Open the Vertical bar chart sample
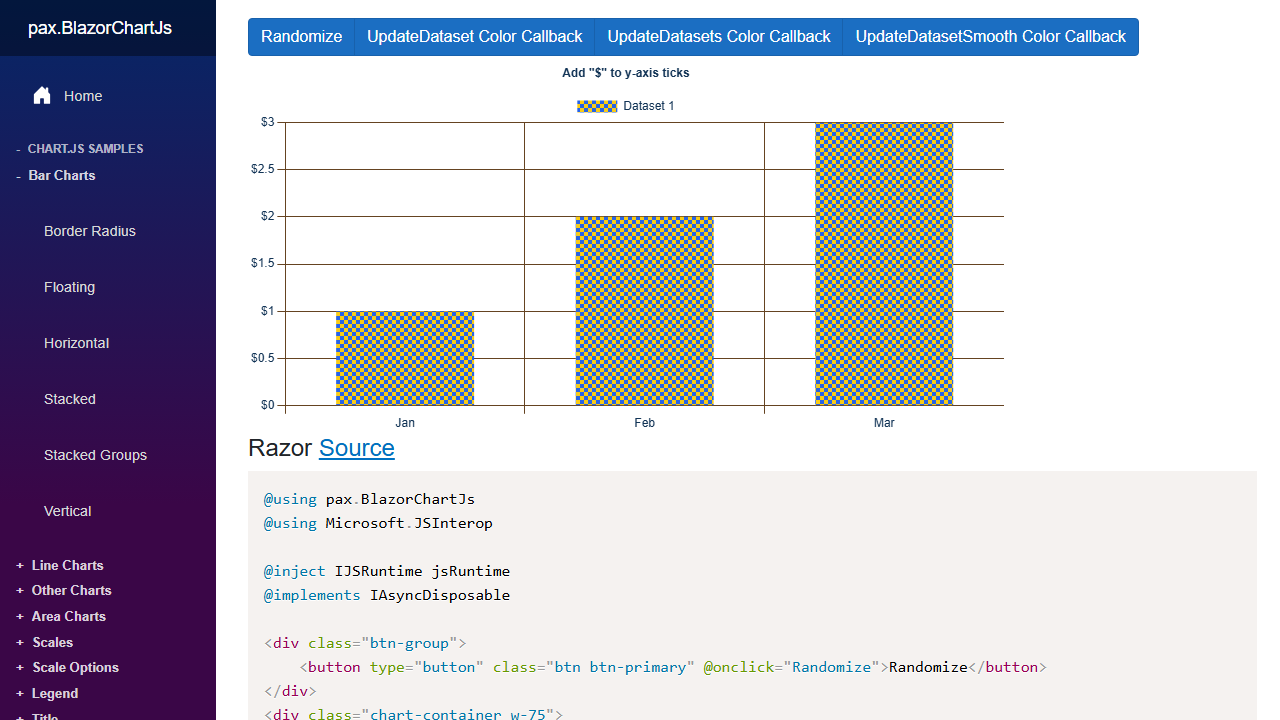The image size is (1280, 720). pyautogui.click(x=68, y=511)
